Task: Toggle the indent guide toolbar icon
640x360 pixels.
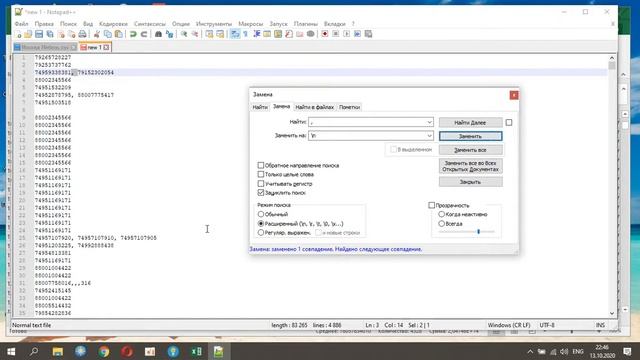Action: [257, 34]
